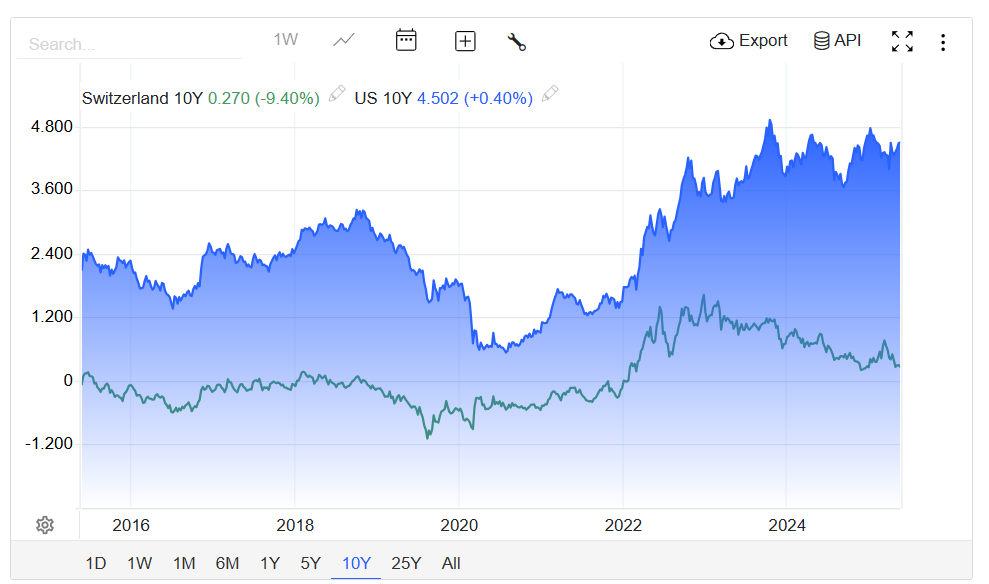The height and width of the screenshot is (584, 989).
Task: Open the calendar date range picker
Action: [406, 40]
